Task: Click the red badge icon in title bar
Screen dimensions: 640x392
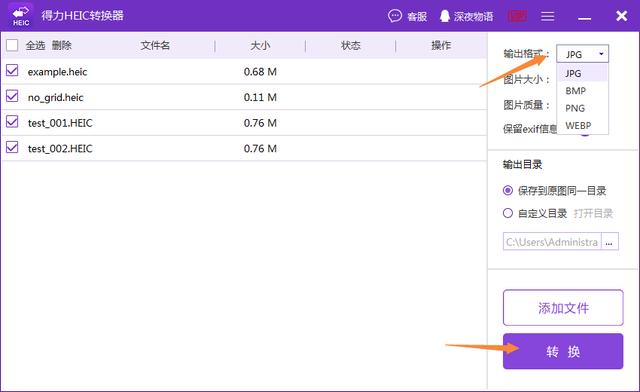Action: point(517,16)
